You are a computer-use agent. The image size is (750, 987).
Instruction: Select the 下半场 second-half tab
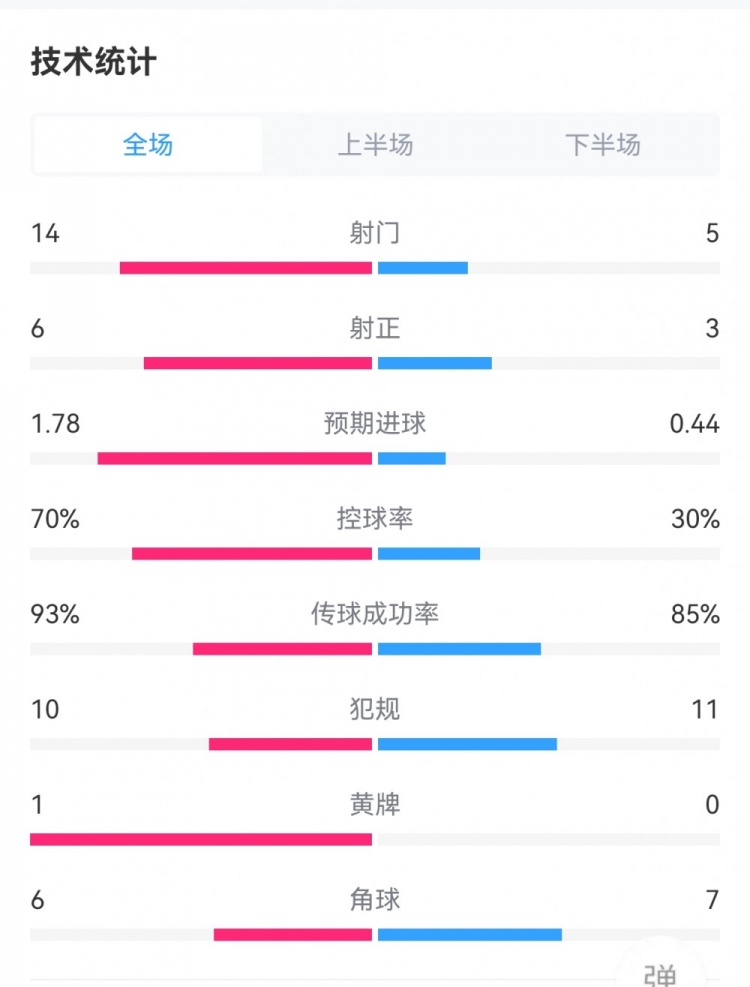pyautogui.click(x=602, y=145)
